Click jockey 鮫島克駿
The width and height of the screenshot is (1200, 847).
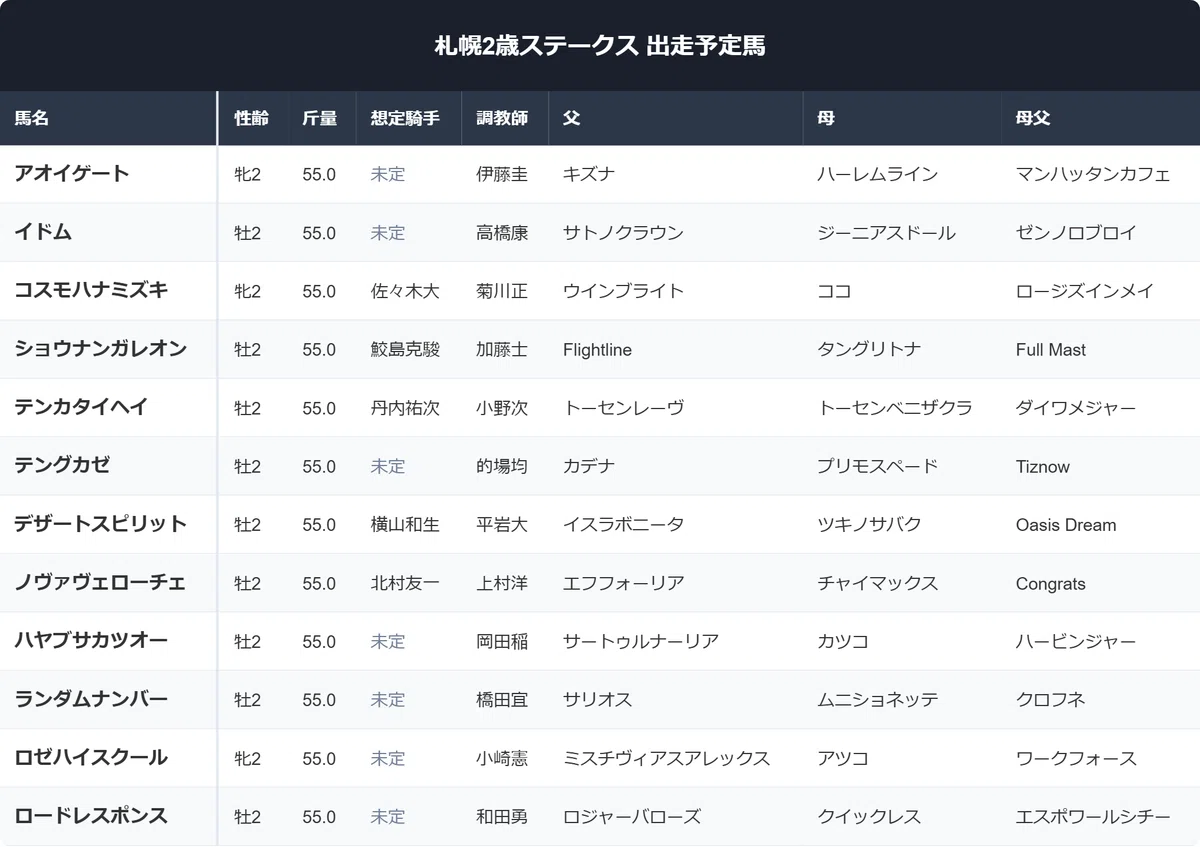[405, 350]
